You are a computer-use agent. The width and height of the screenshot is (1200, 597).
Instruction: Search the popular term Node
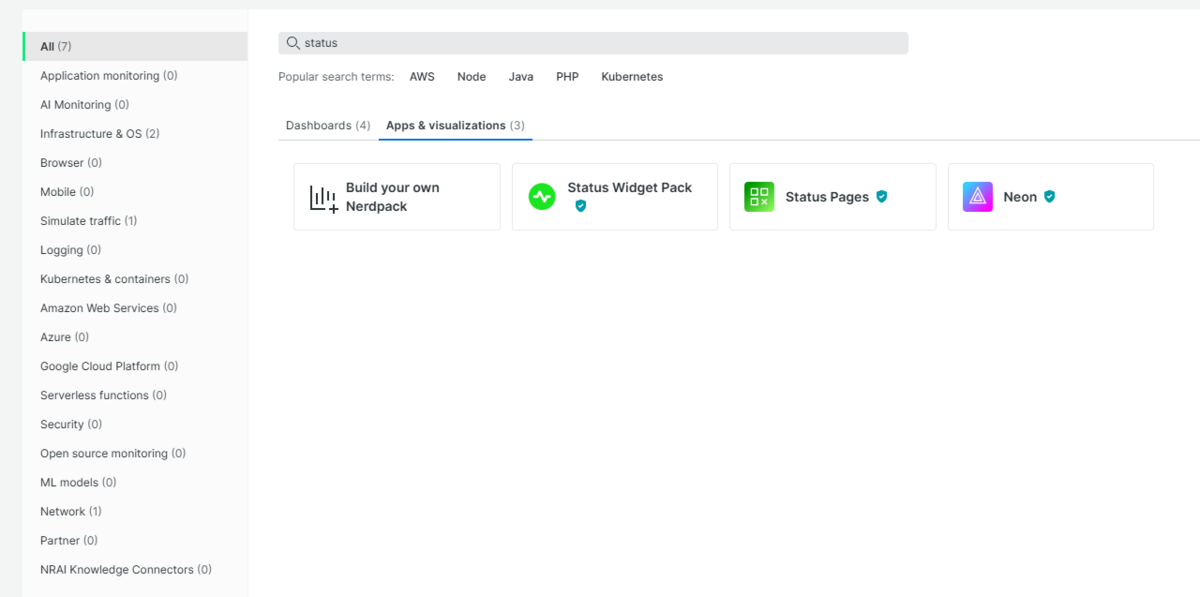[x=471, y=77]
